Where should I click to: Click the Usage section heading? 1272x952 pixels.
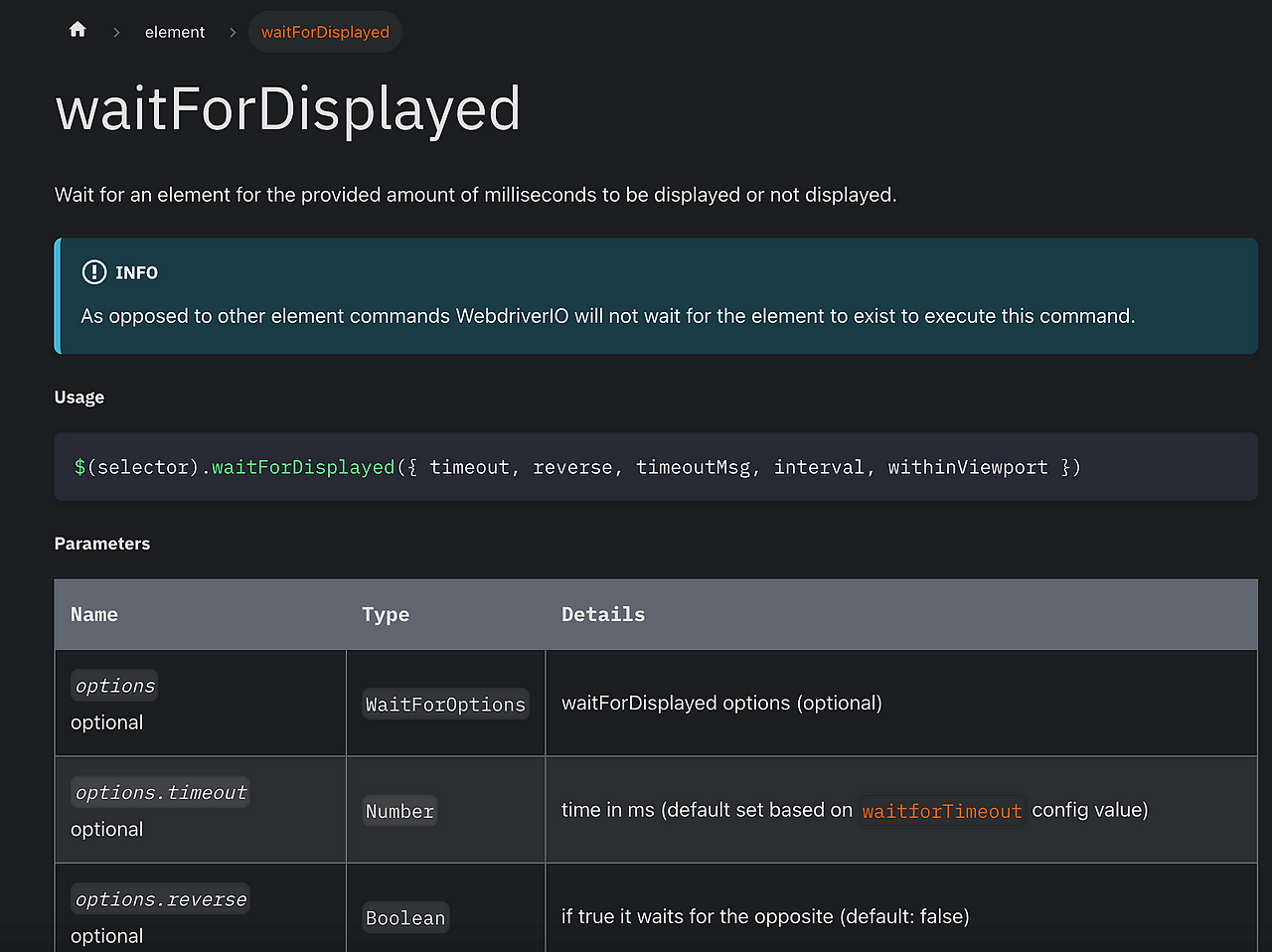(79, 397)
